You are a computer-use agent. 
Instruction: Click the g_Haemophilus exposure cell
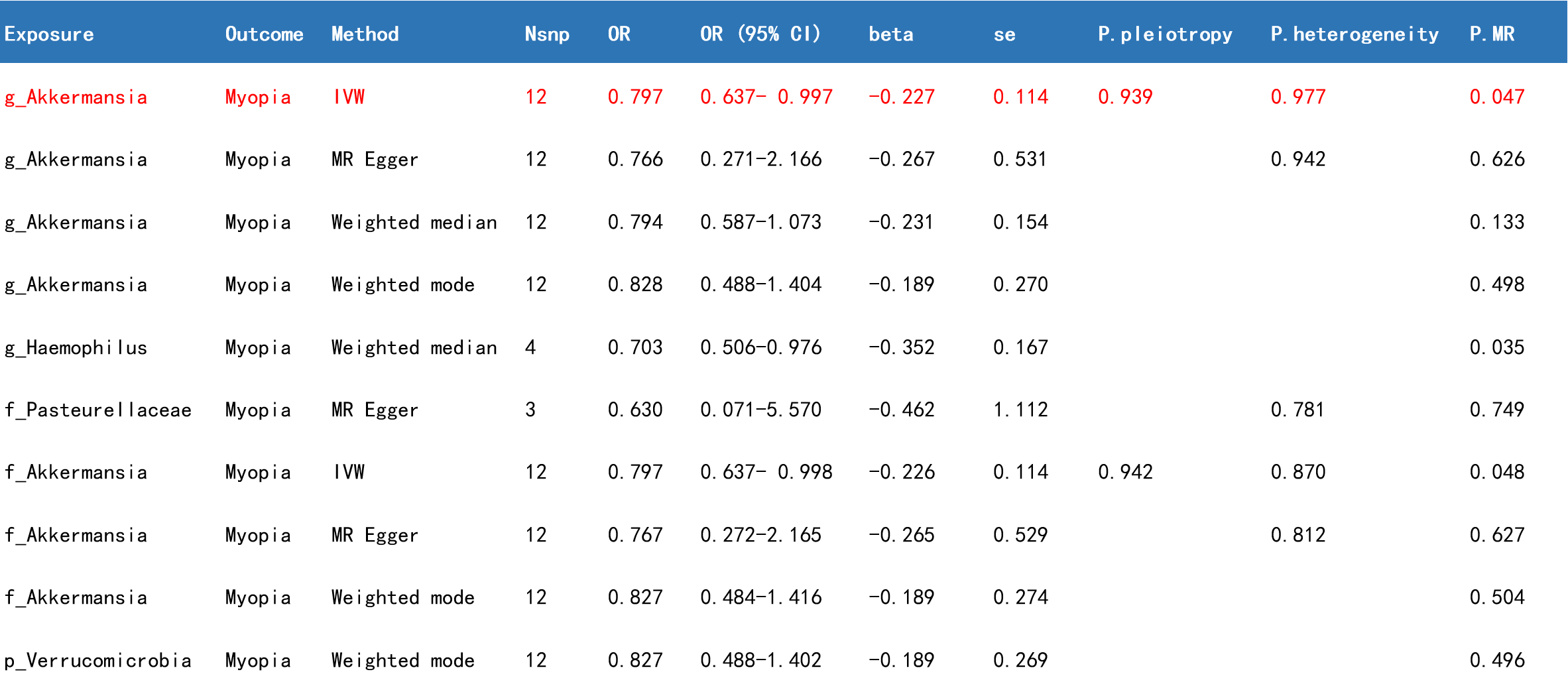pyautogui.click(x=76, y=347)
